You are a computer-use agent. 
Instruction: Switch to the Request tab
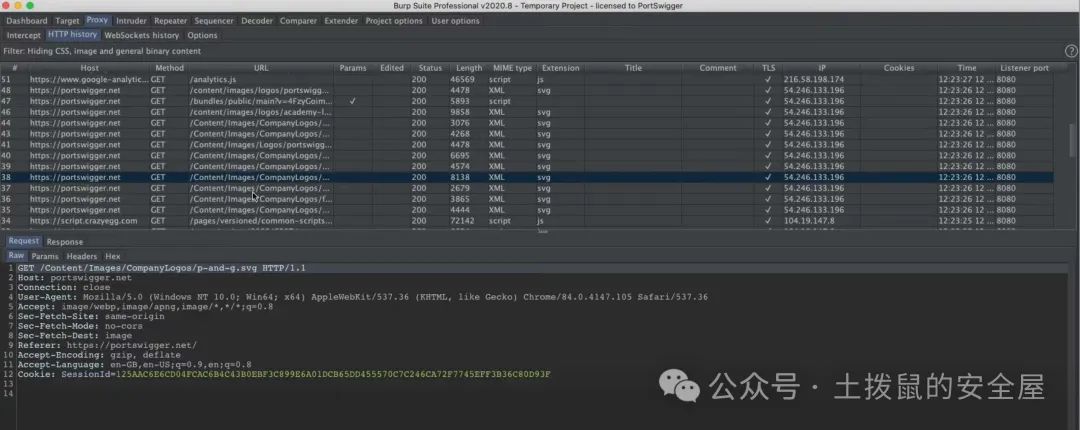pyautogui.click(x=24, y=241)
